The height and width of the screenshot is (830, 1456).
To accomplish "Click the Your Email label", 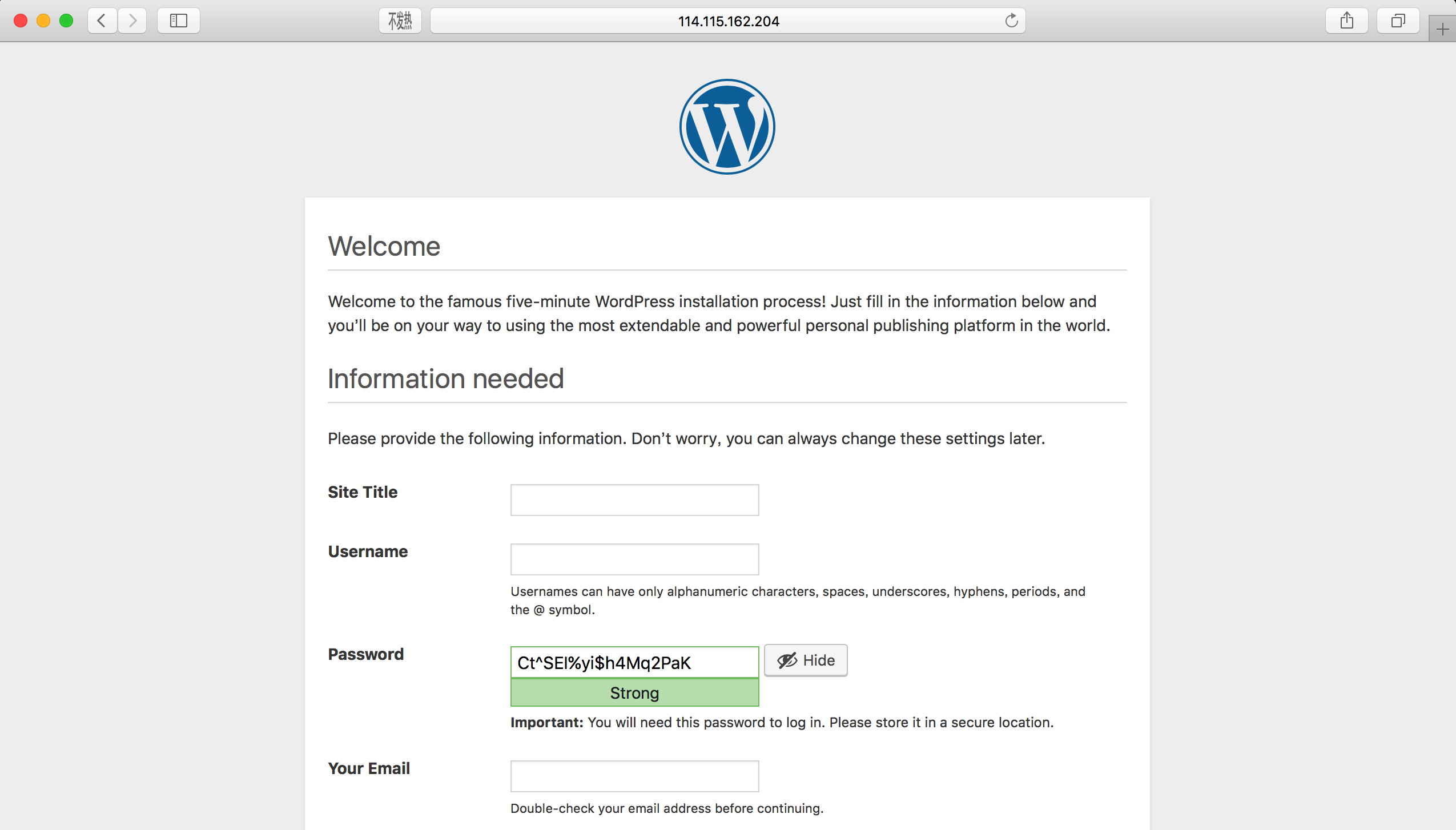I will (369, 768).
